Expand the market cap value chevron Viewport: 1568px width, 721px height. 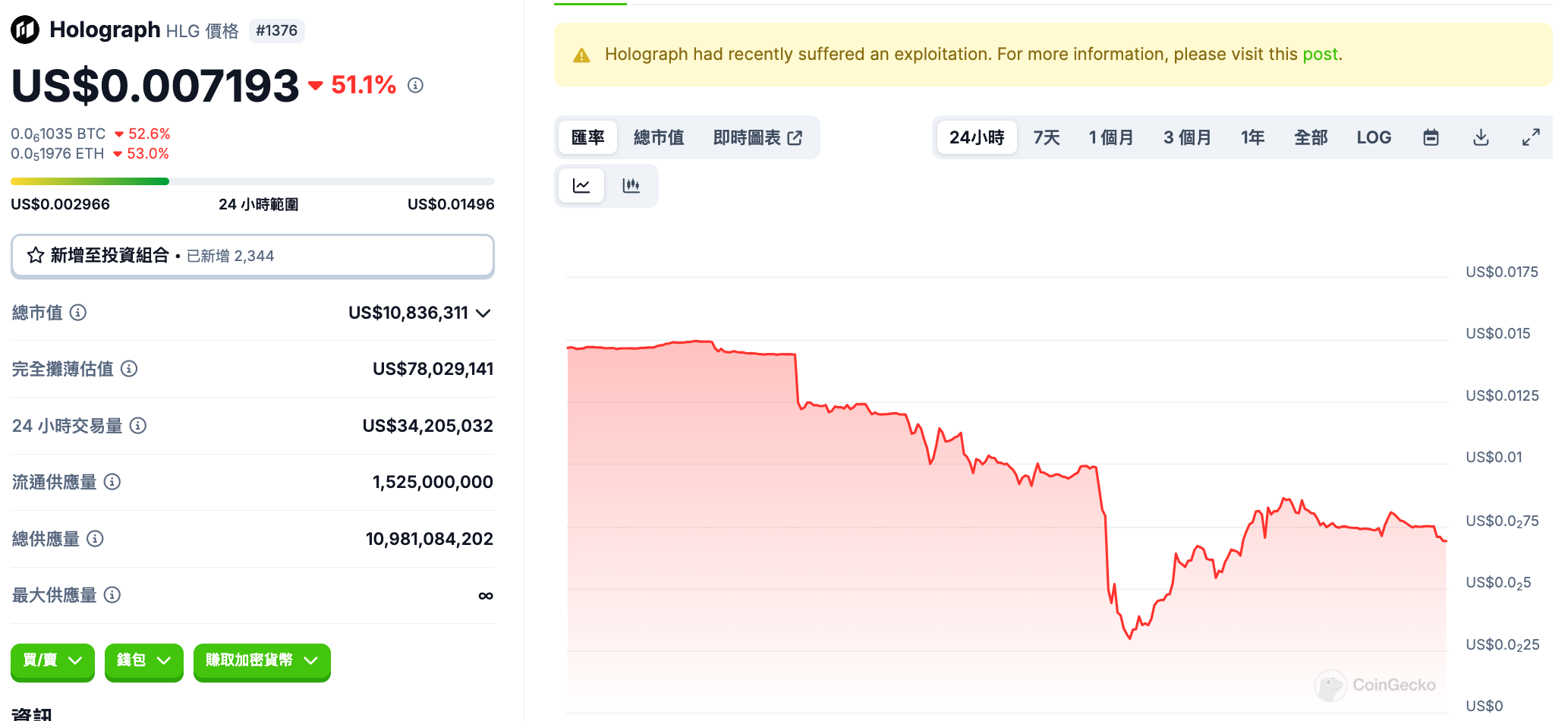(483, 313)
